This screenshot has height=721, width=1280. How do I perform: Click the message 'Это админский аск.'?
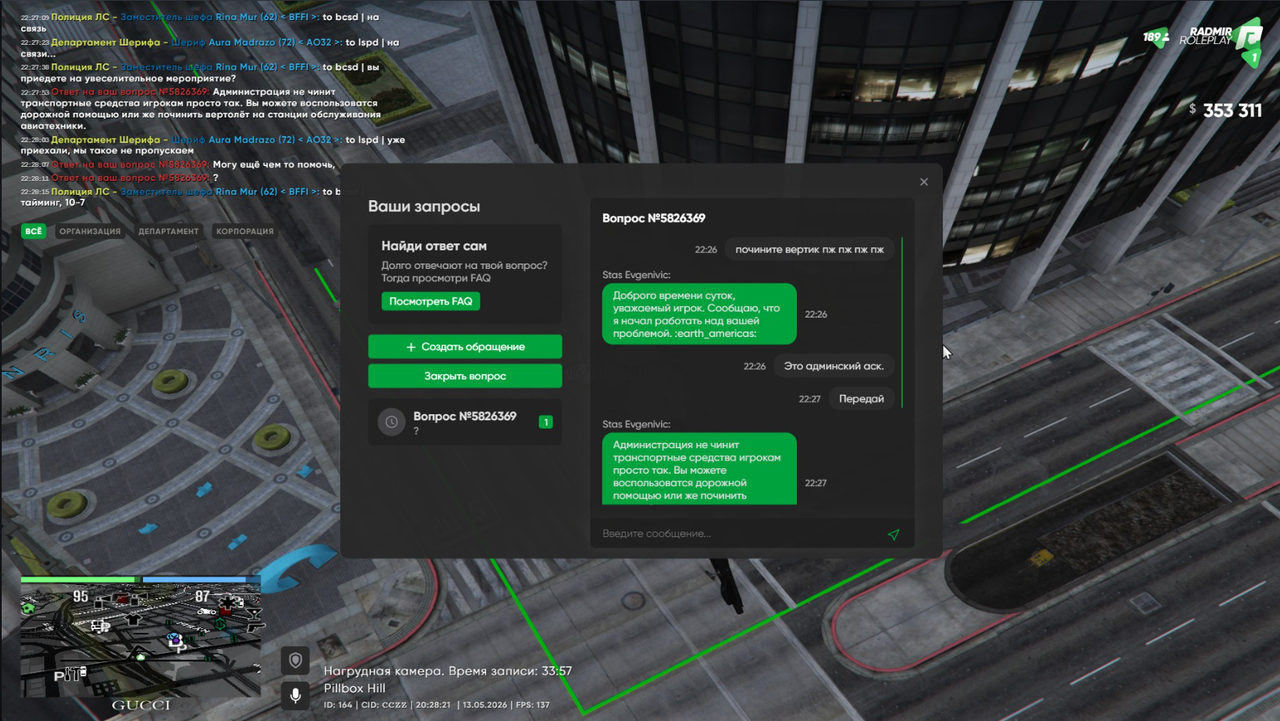pos(834,366)
